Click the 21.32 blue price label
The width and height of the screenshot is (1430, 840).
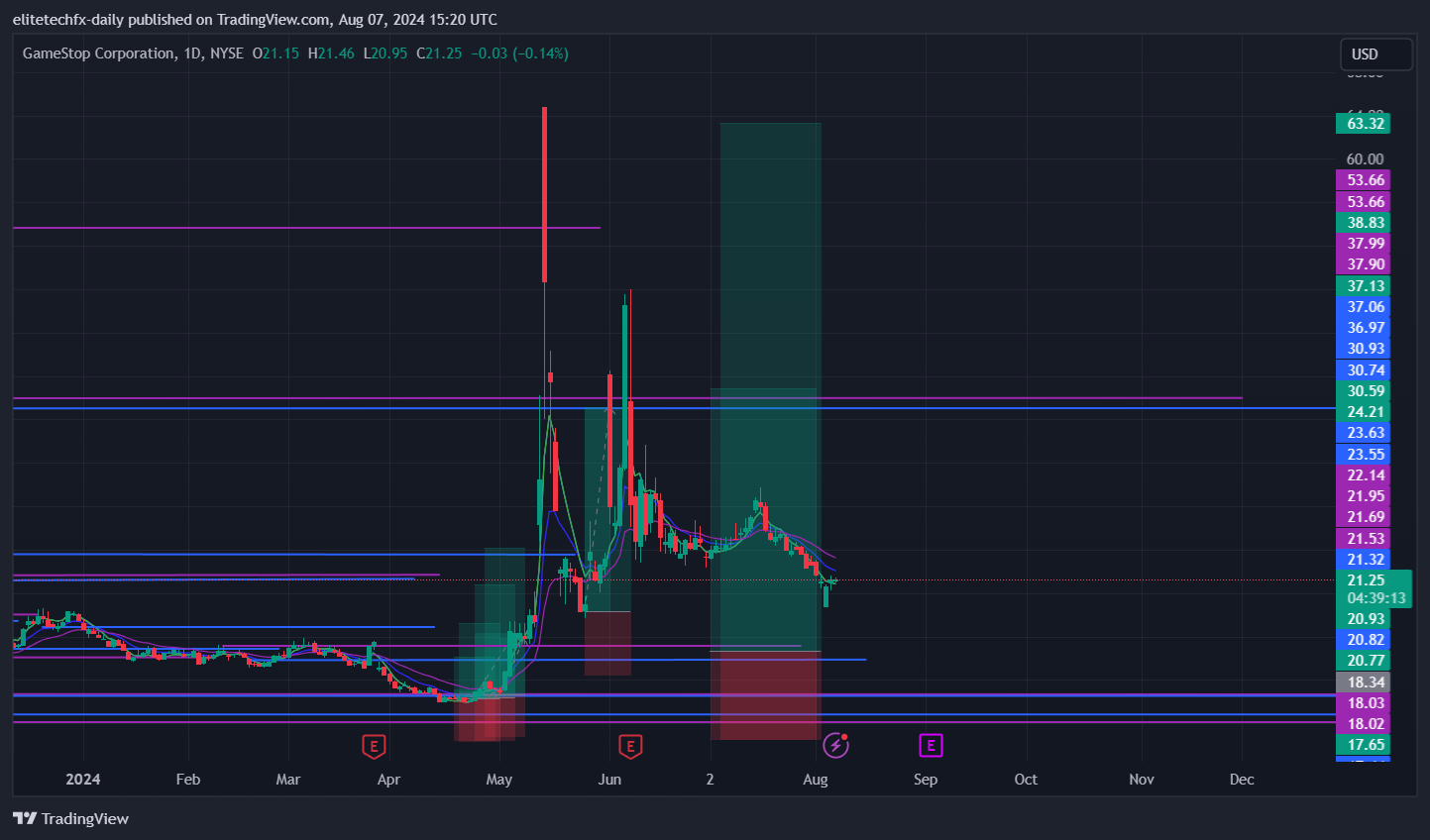(x=1364, y=560)
